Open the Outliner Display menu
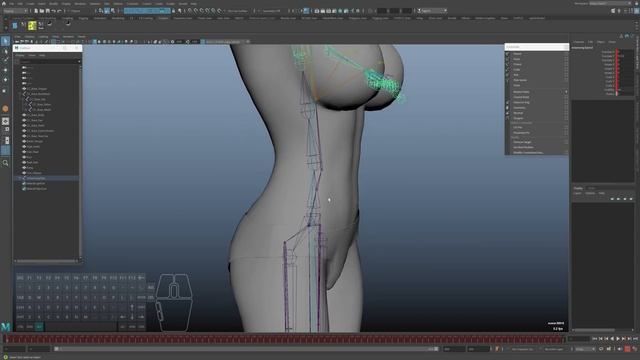This screenshot has width=640, height=360. click(20, 55)
